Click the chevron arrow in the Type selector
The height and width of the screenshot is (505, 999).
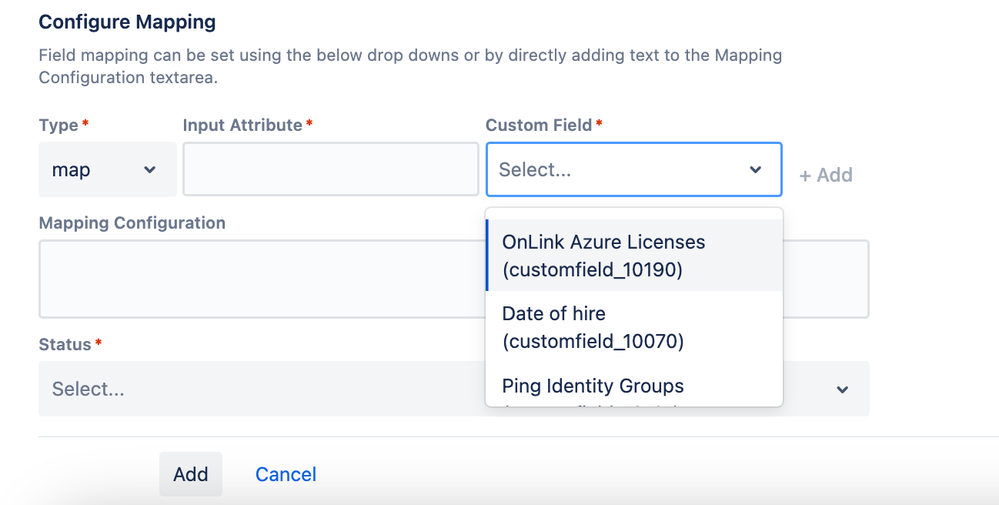pyautogui.click(x=150, y=170)
